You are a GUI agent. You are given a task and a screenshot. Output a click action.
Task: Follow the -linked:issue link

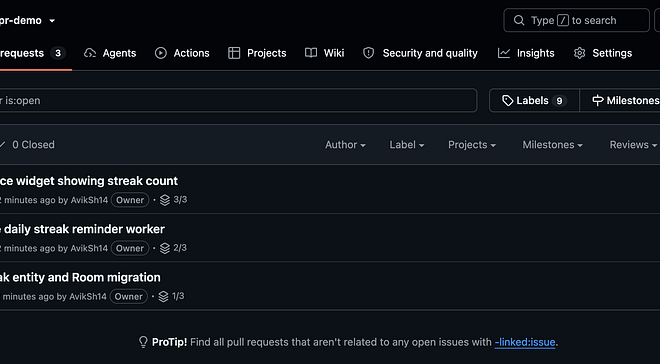pos(525,342)
